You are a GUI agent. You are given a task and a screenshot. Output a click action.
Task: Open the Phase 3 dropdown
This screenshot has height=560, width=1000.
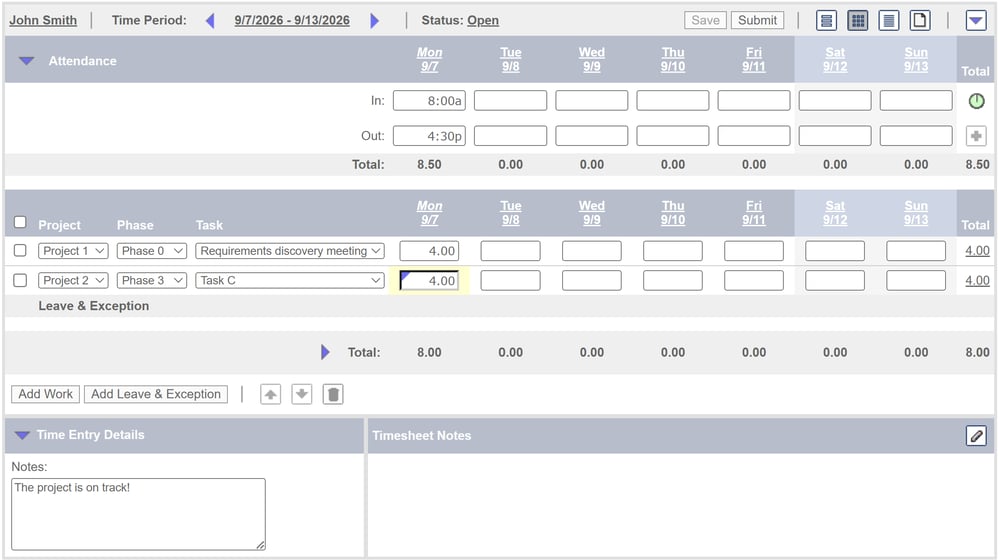pyautogui.click(x=152, y=280)
